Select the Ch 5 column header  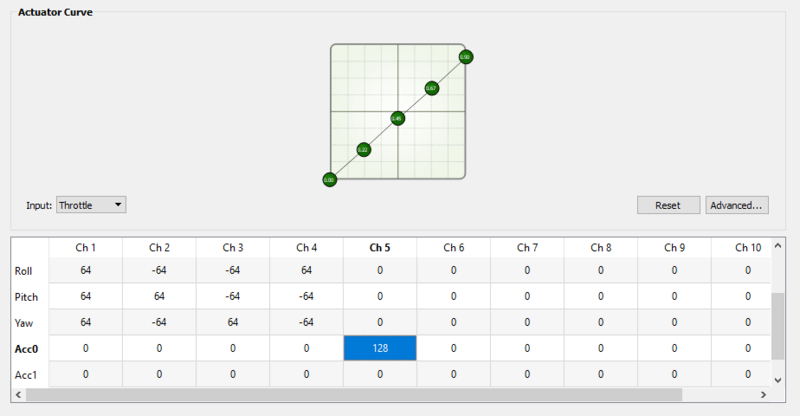coord(380,248)
